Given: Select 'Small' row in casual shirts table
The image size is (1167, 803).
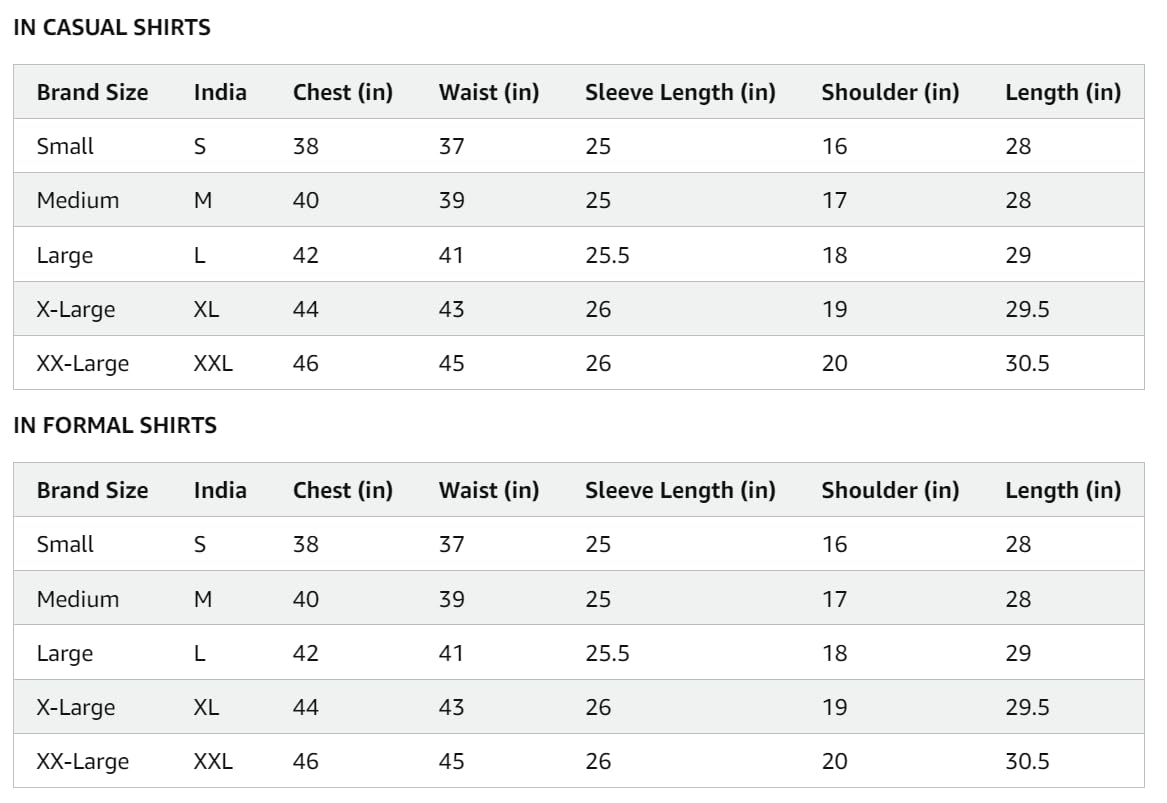Looking at the screenshot, I should pyautogui.click(x=65, y=146).
